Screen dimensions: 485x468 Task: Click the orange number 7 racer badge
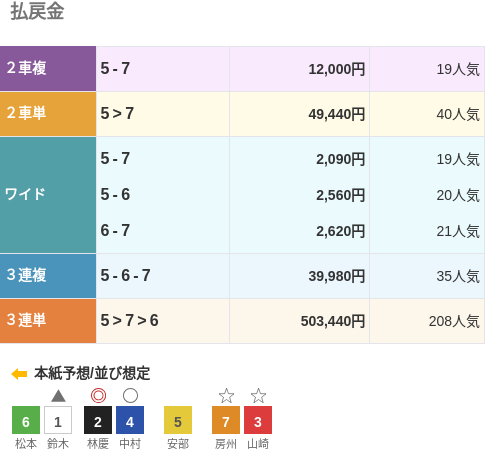[226, 420]
